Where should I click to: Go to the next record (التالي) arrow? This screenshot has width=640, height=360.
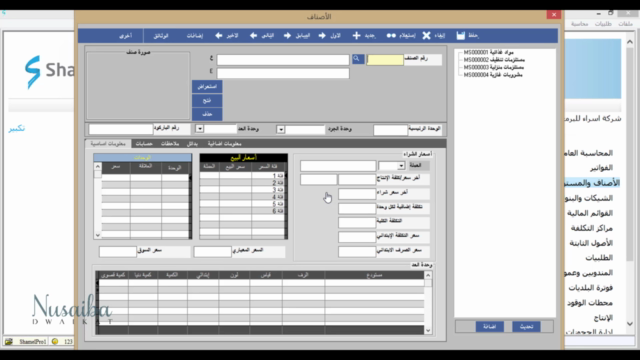click(253, 36)
